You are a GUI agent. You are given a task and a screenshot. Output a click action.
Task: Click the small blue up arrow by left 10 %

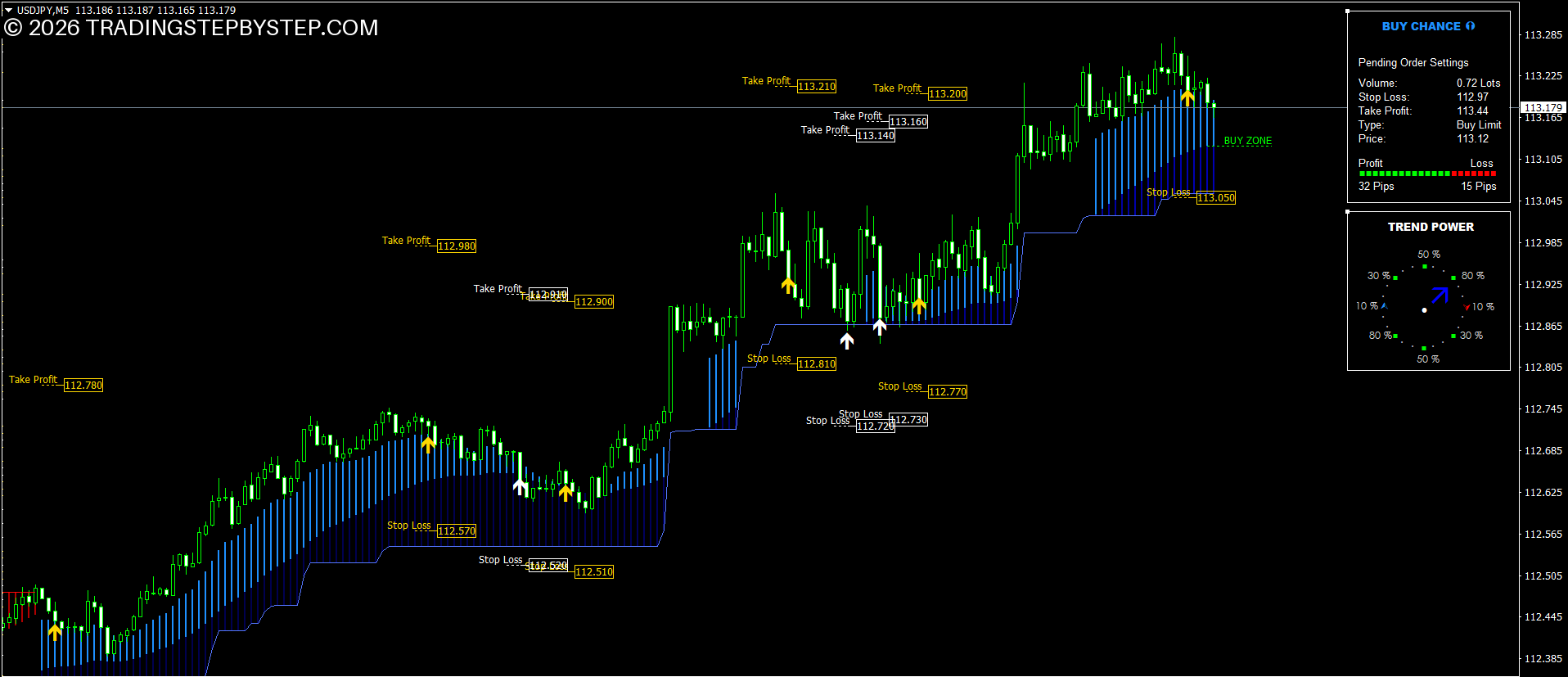click(1384, 305)
